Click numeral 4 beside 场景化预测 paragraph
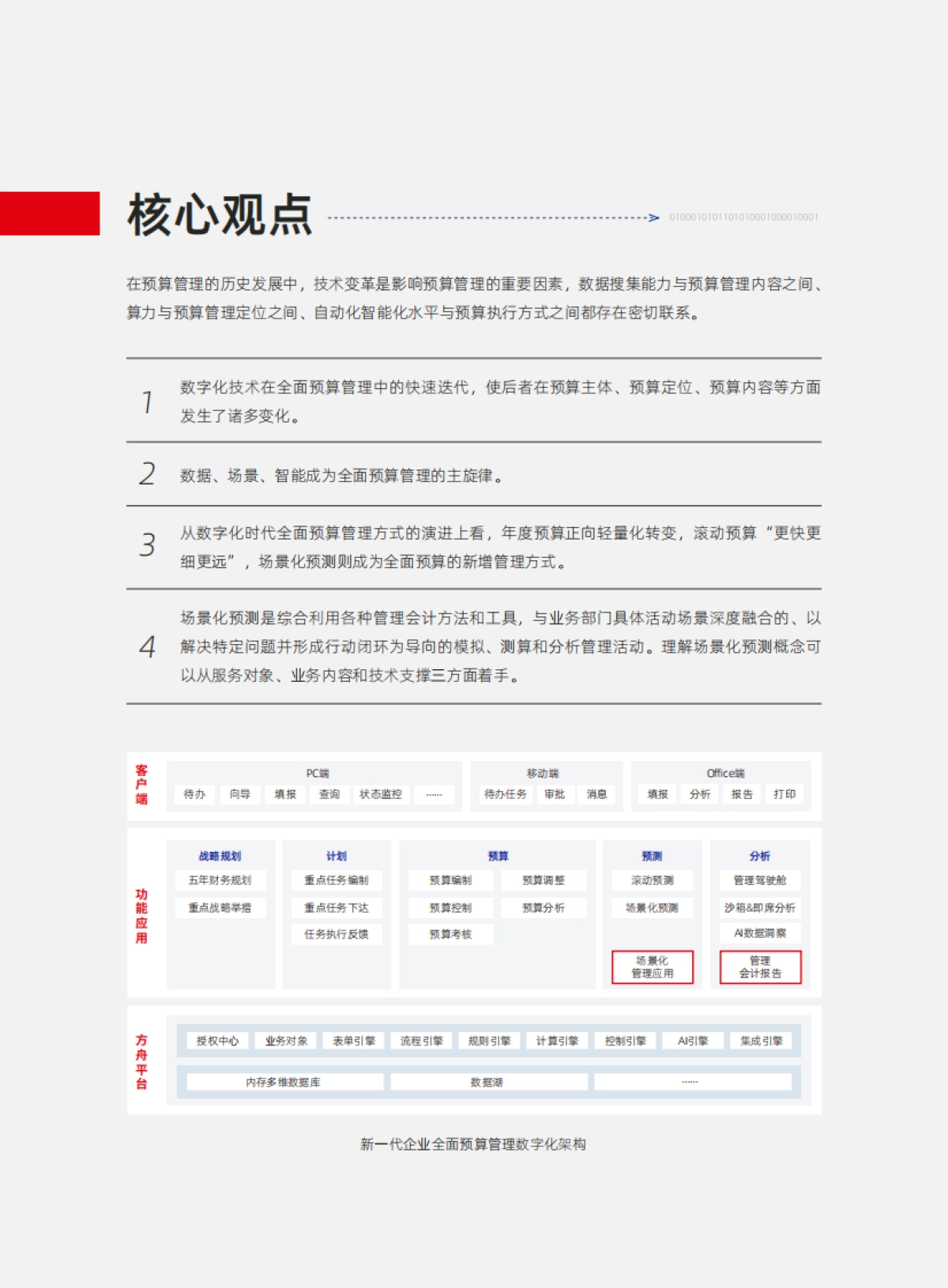The height and width of the screenshot is (1288, 948). (148, 647)
